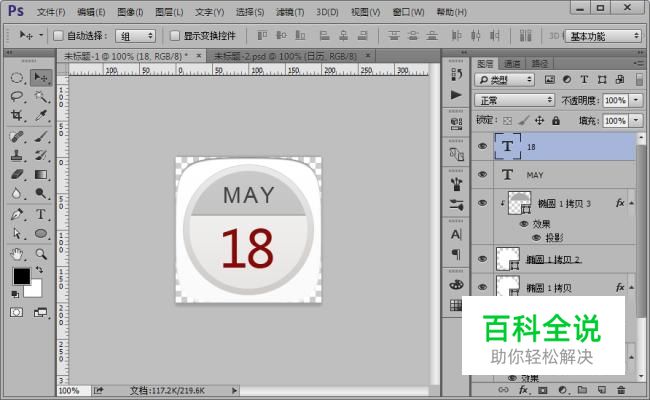Switch to the 路径 panel tab
This screenshot has height=400, width=650.
(x=539, y=63)
